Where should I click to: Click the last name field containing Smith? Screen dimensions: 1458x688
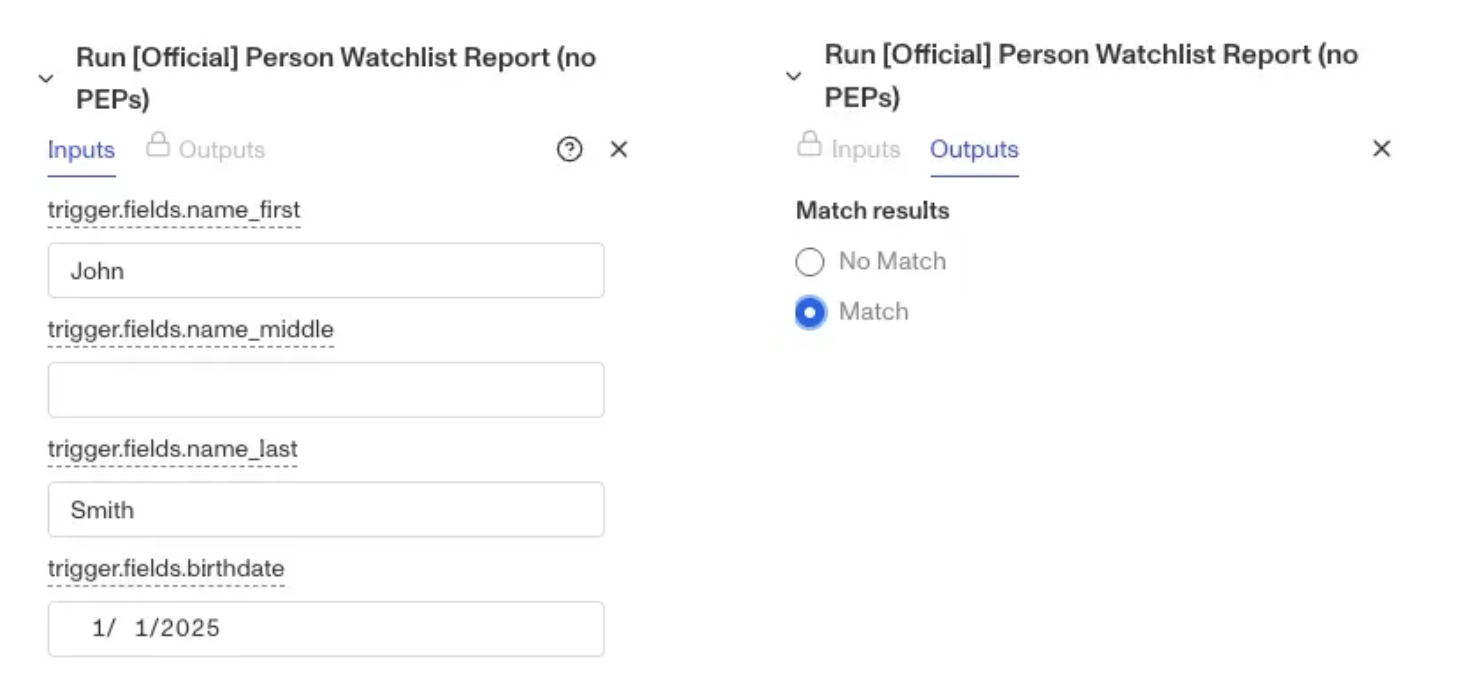click(x=326, y=509)
